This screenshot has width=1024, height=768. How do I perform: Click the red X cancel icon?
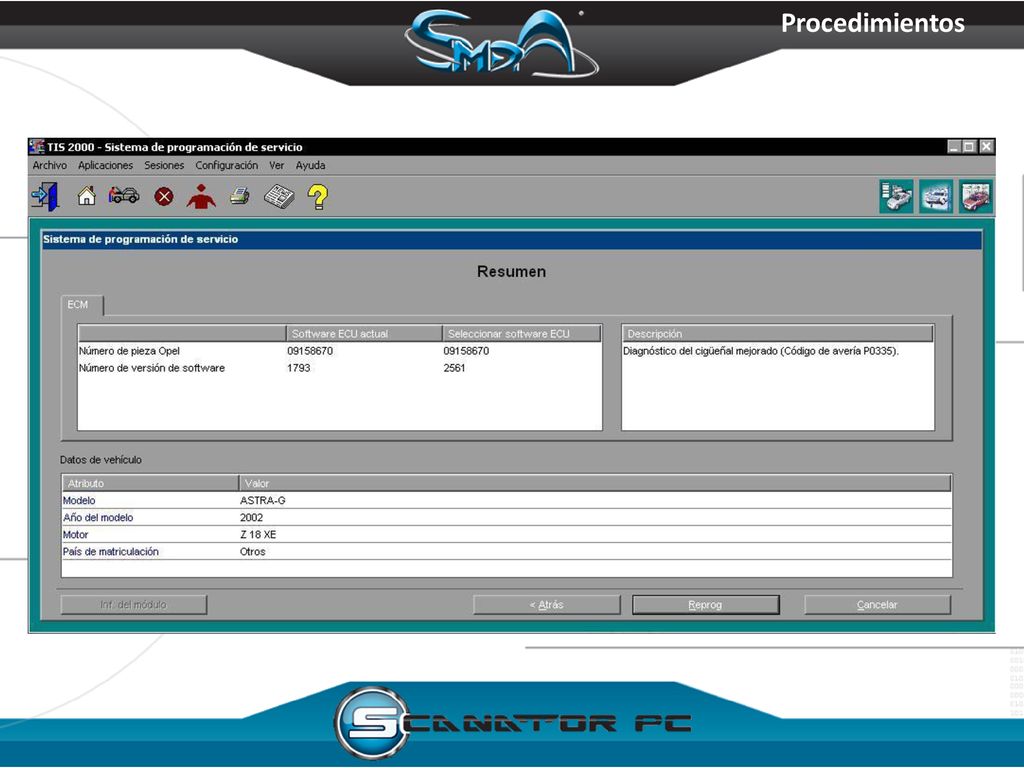tap(164, 197)
